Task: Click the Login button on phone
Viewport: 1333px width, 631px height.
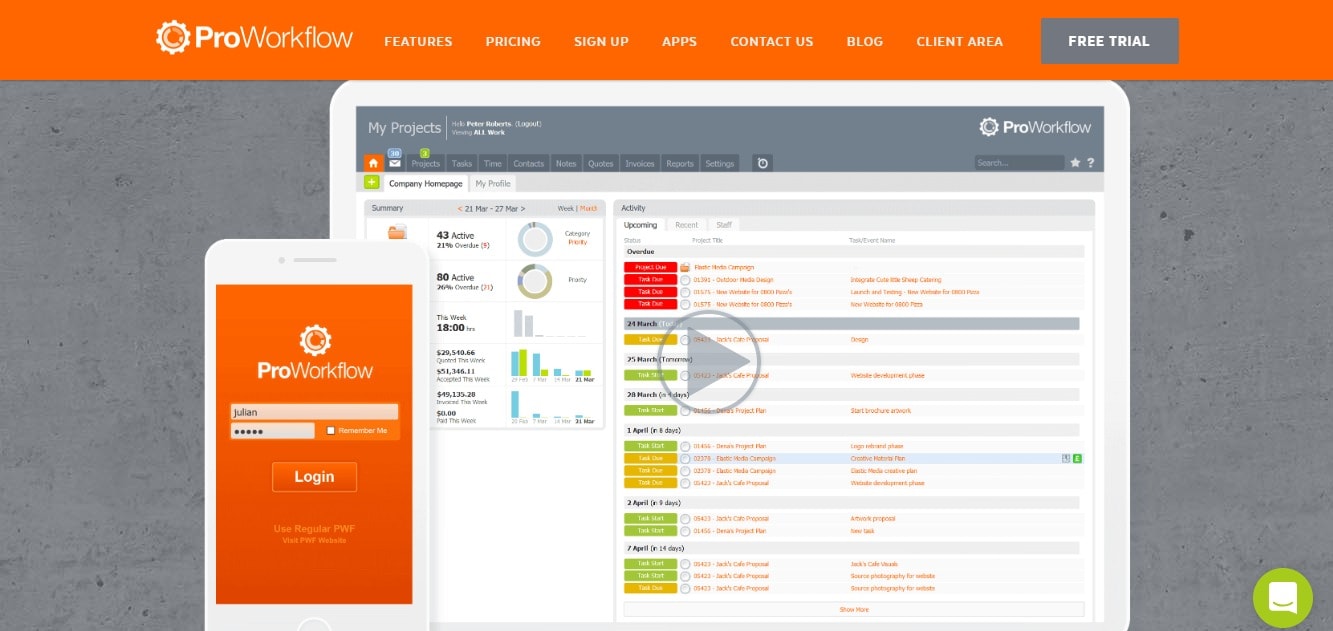Action: pos(314,477)
